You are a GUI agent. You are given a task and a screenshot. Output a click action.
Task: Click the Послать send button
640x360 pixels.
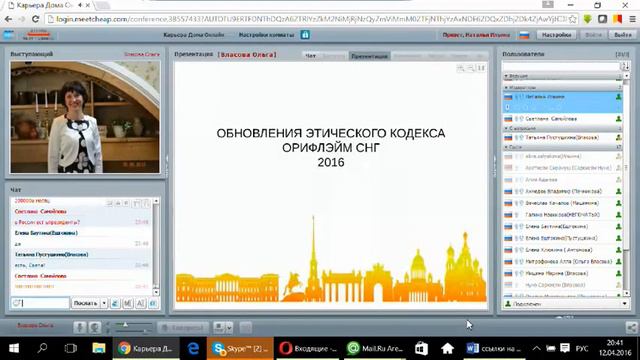(x=85, y=303)
